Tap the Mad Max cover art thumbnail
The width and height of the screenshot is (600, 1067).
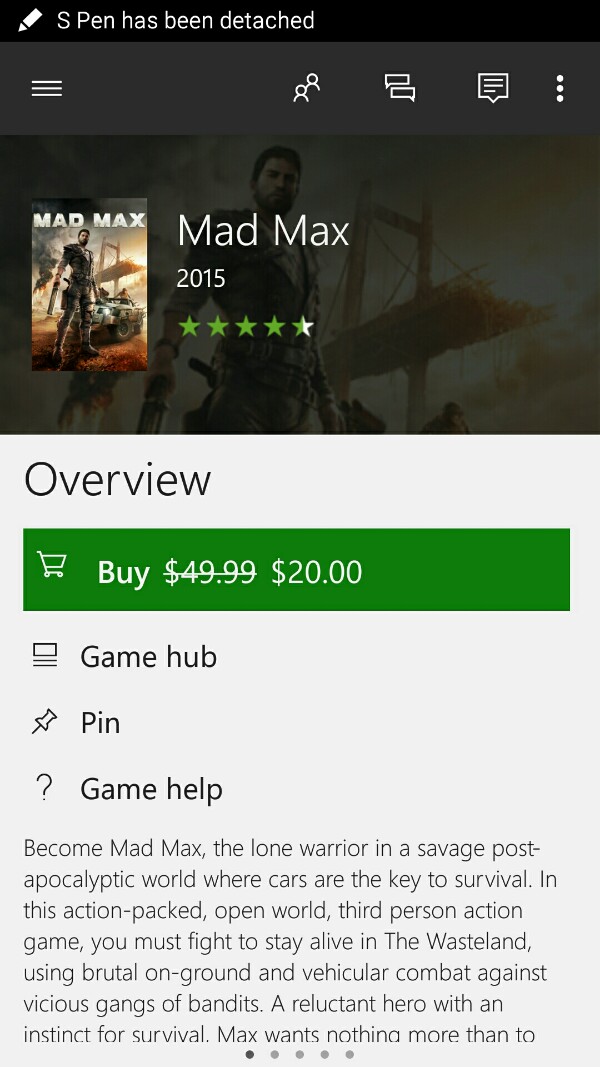point(89,285)
